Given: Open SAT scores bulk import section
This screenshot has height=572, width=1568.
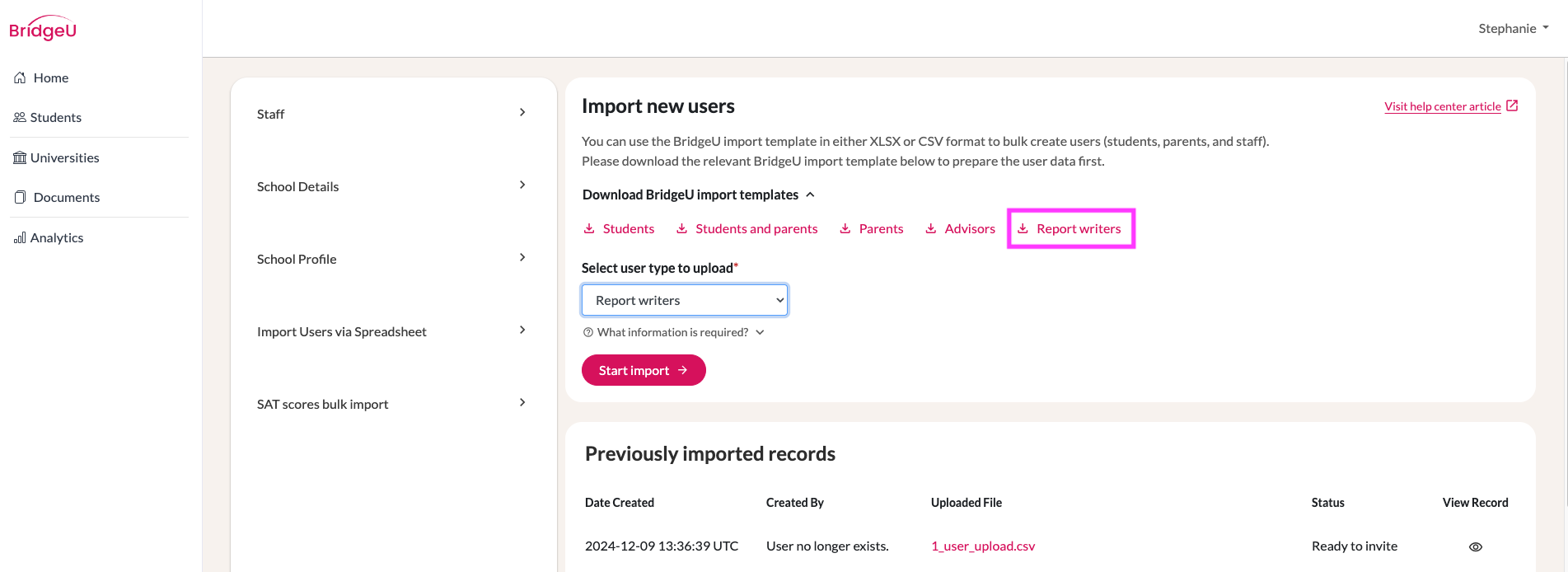Looking at the screenshot, I should tap(394, 404).
